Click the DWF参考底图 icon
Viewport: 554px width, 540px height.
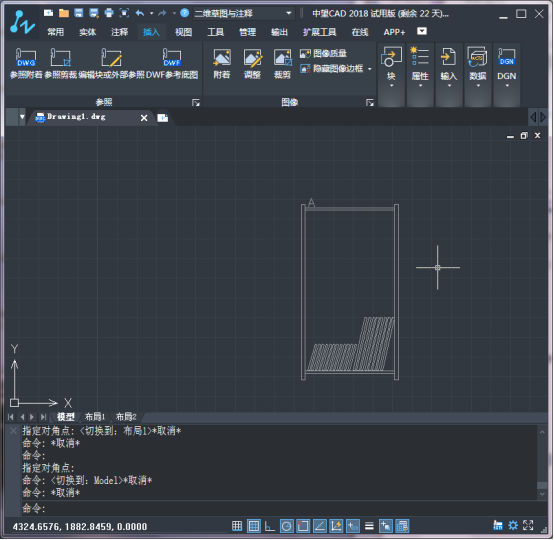coord(172,58)
